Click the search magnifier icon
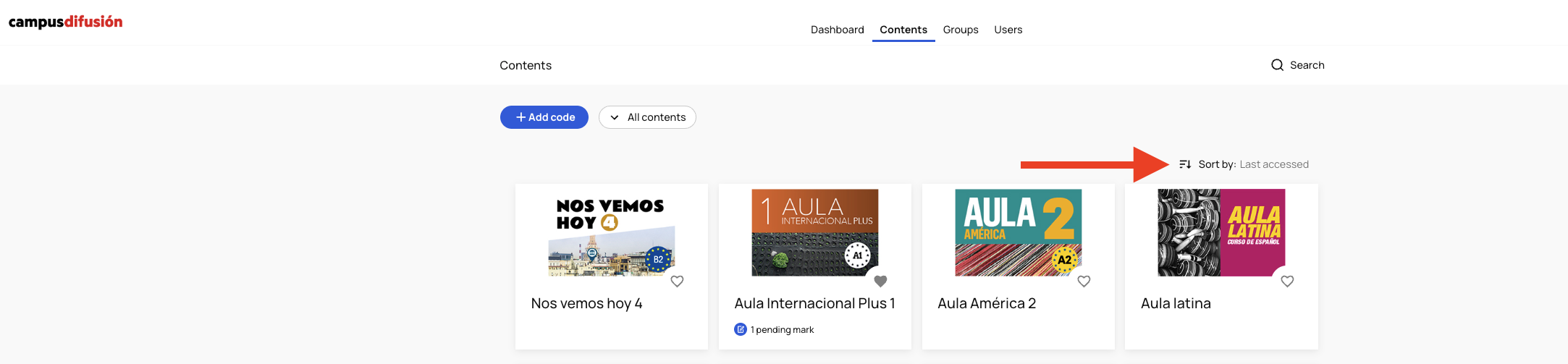1568x364 pixels. click(1277, 65)
